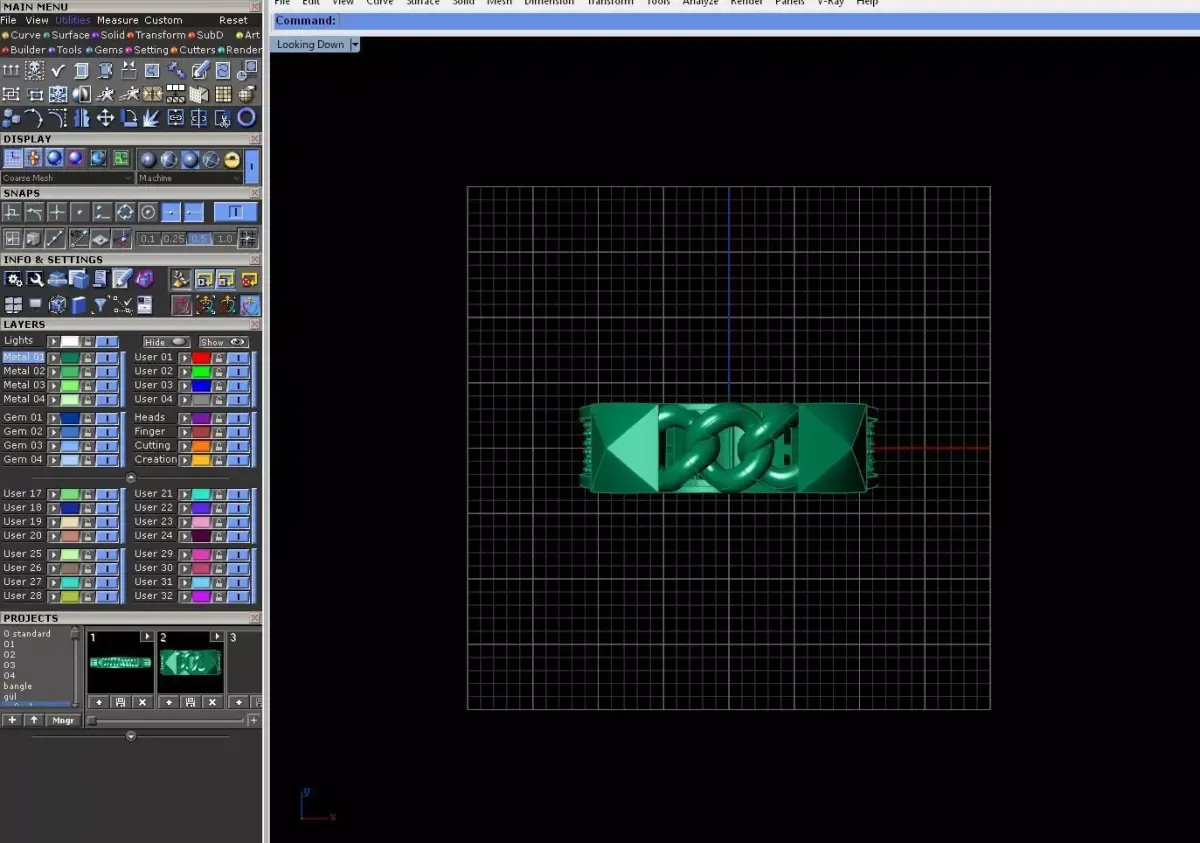This screenshot has height=843, width=1200.
Task: Select the 0.25 snap increment button
Action: pos(174,239)
